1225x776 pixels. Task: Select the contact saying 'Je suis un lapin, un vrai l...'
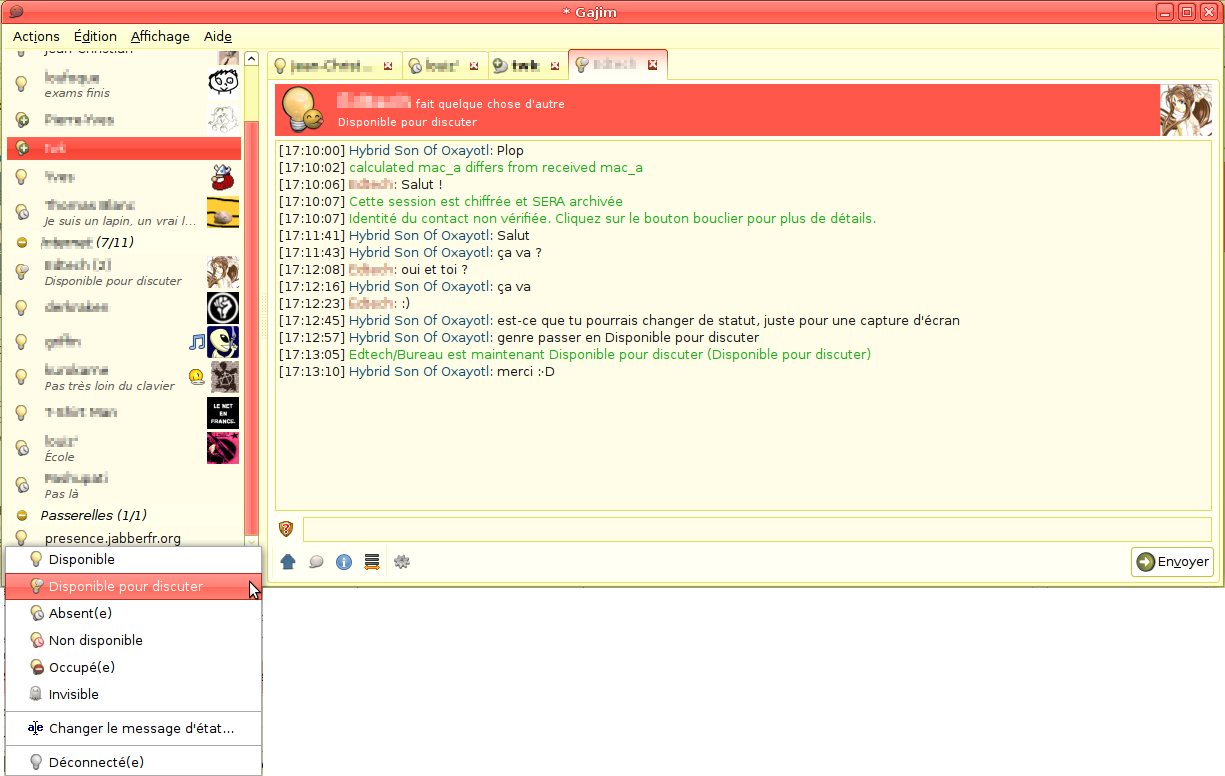coord(124,212)
